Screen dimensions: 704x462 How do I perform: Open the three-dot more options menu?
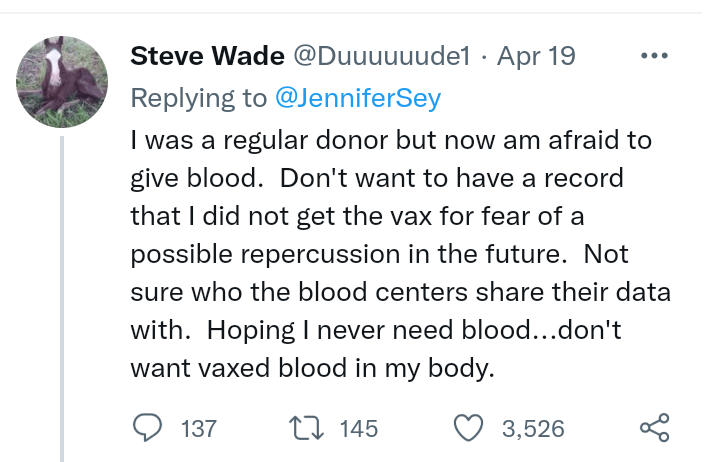pos(652,56)
